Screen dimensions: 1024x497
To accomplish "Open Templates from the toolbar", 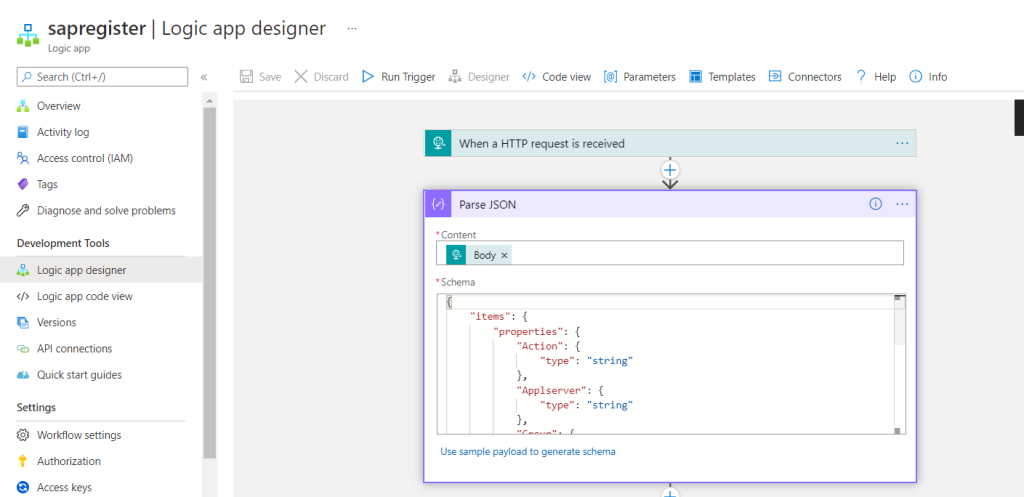I will 722,76.
